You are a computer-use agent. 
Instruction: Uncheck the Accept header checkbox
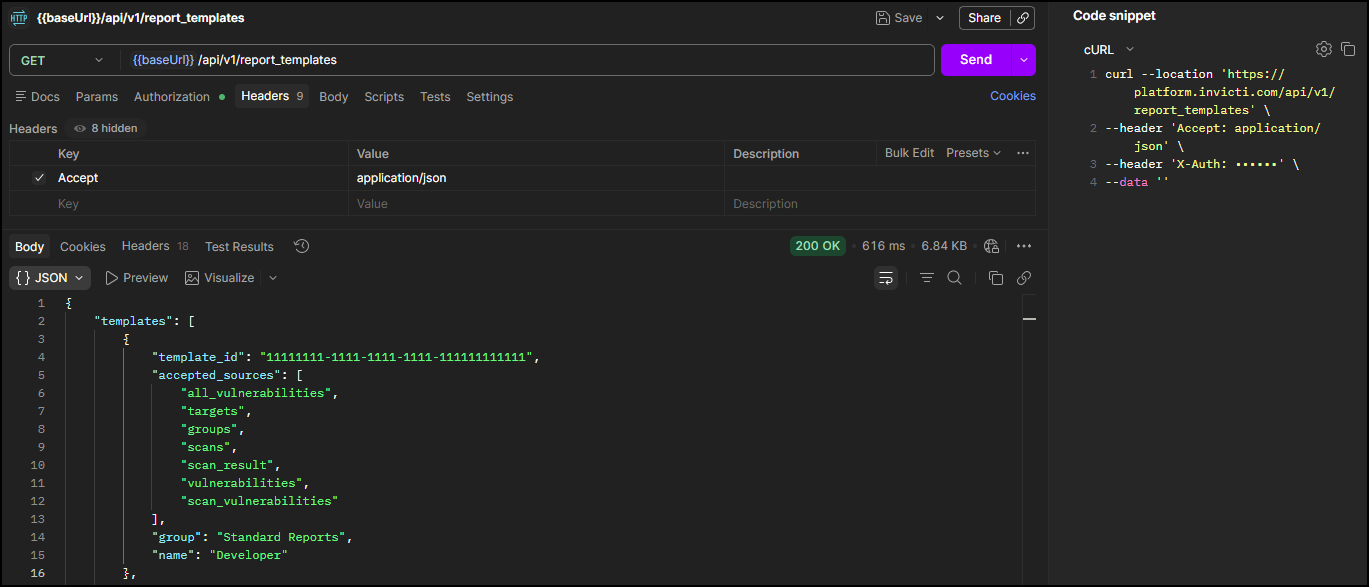[x=39, y=178]
